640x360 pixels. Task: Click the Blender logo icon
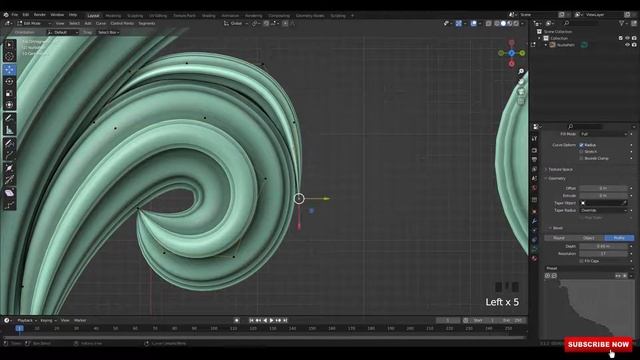point(6,15)
